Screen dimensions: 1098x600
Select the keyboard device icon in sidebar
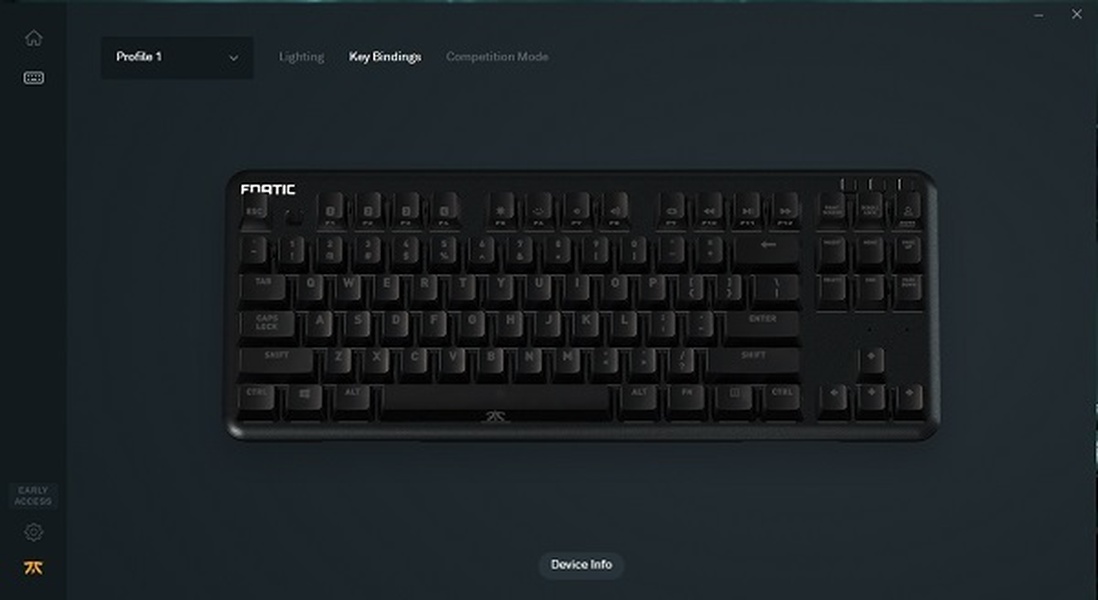pos(34,78)
